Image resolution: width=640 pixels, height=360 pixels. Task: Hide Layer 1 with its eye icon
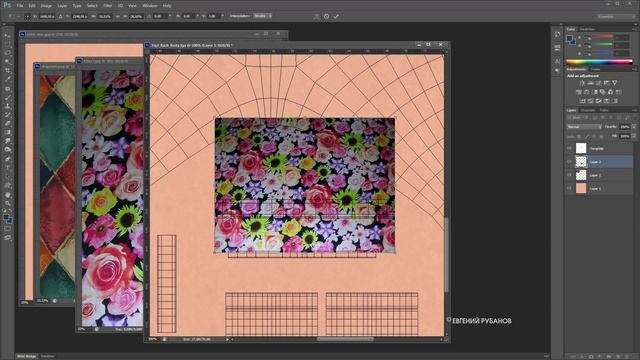coord(569,188)
